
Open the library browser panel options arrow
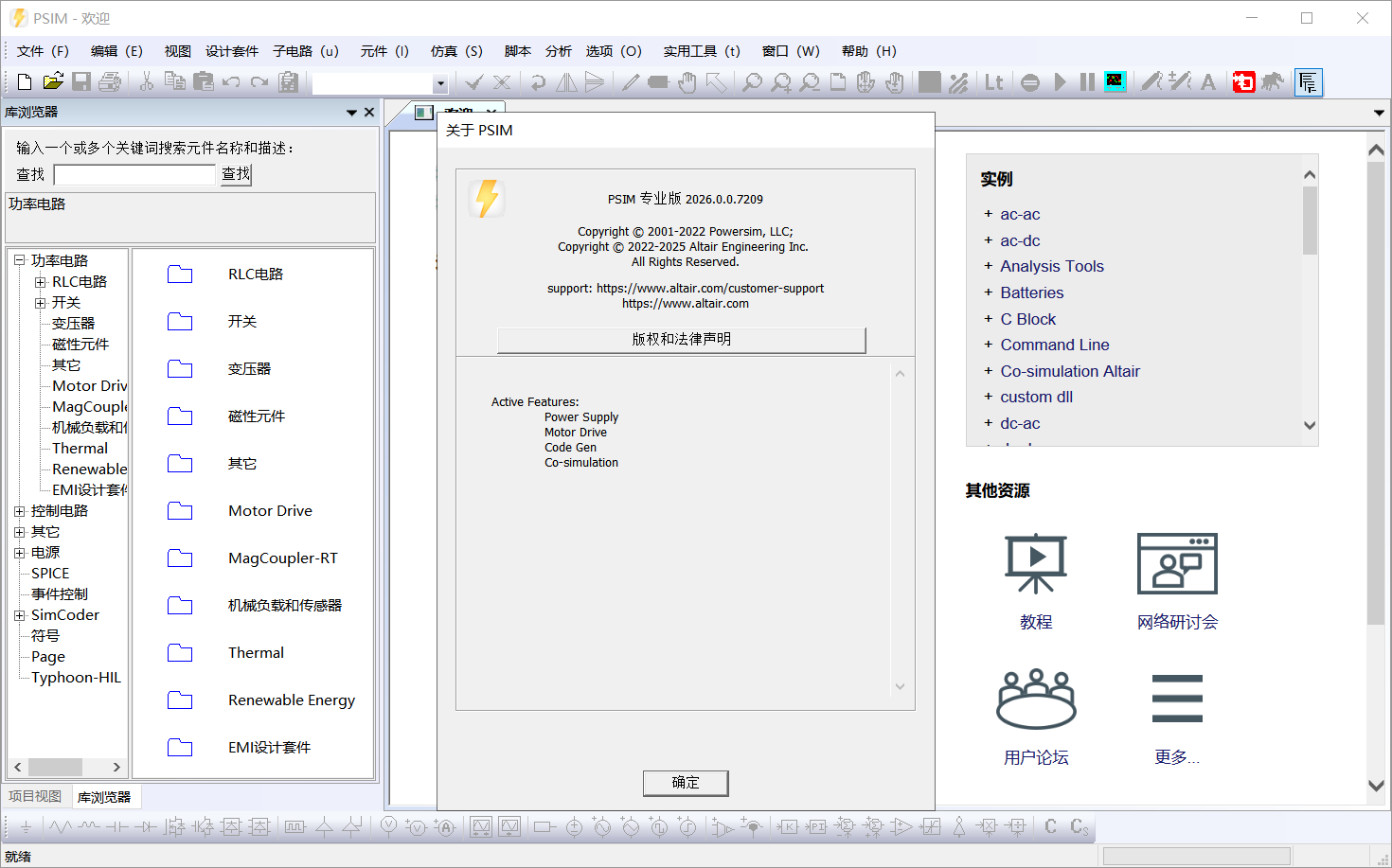click(351, 113)
